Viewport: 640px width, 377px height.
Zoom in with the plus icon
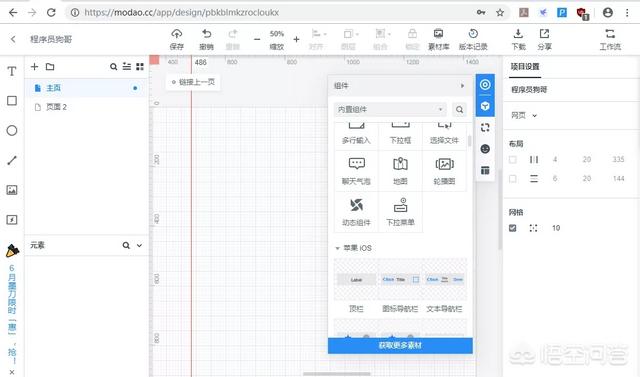[296, 39]
